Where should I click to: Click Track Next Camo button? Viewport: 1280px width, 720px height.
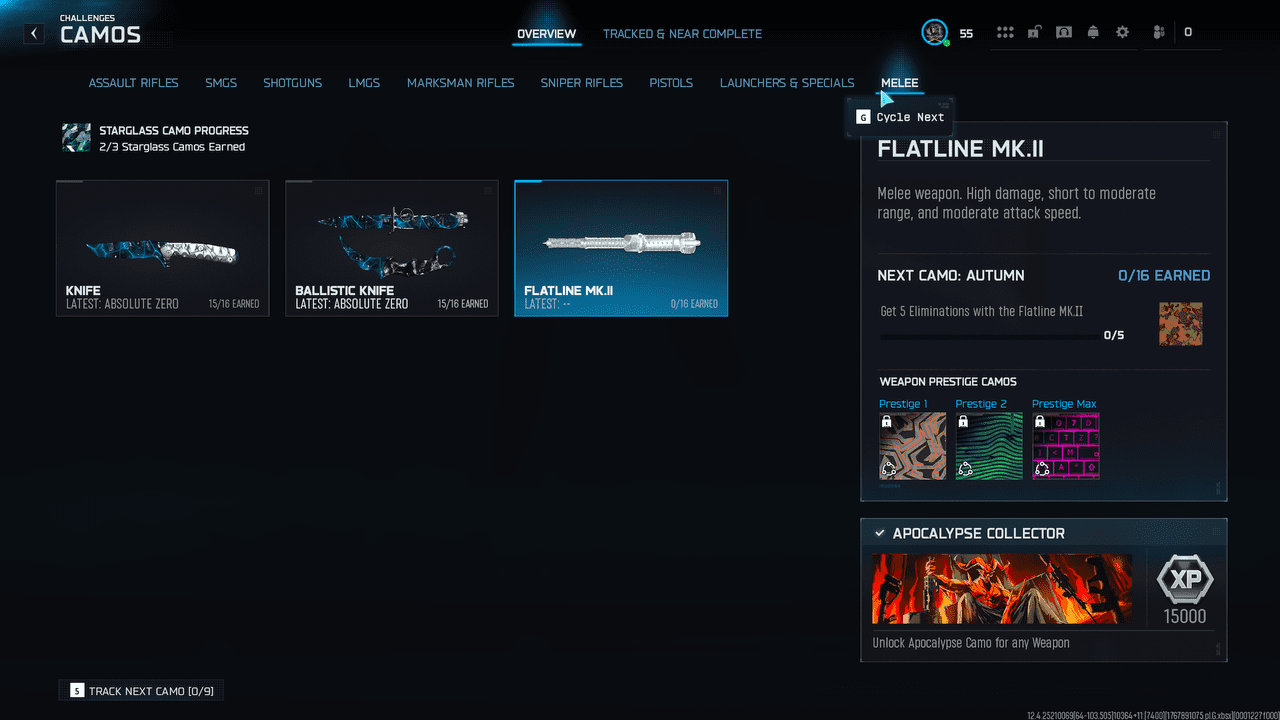click(x=141, y=691)
